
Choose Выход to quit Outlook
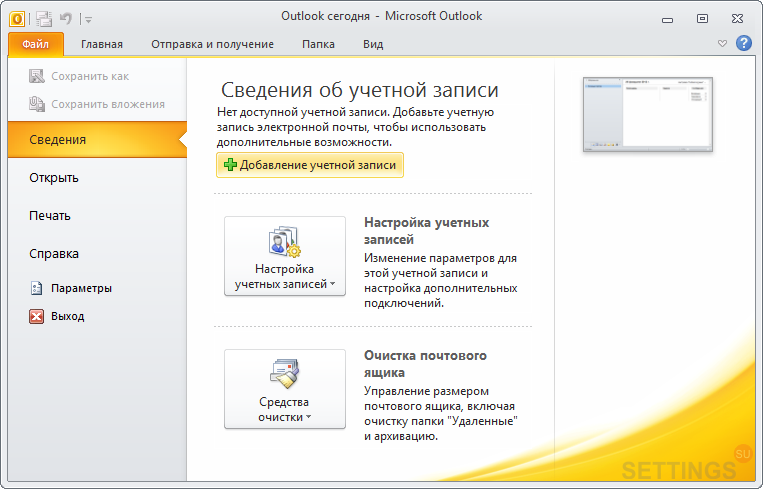pyautogui.click(x=68, y=316)
